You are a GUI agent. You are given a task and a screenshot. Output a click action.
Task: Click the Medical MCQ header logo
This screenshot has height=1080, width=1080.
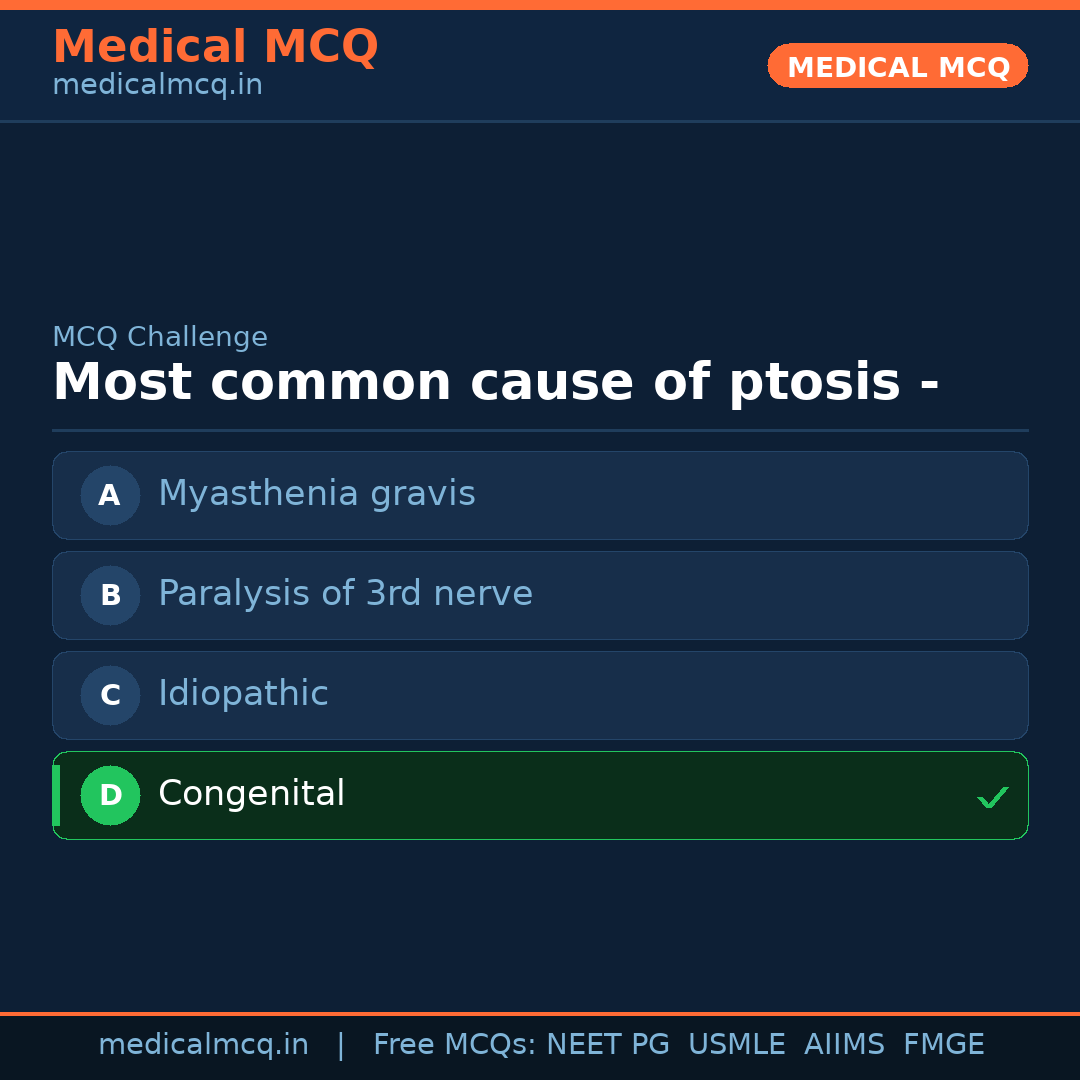coord(215,46)
